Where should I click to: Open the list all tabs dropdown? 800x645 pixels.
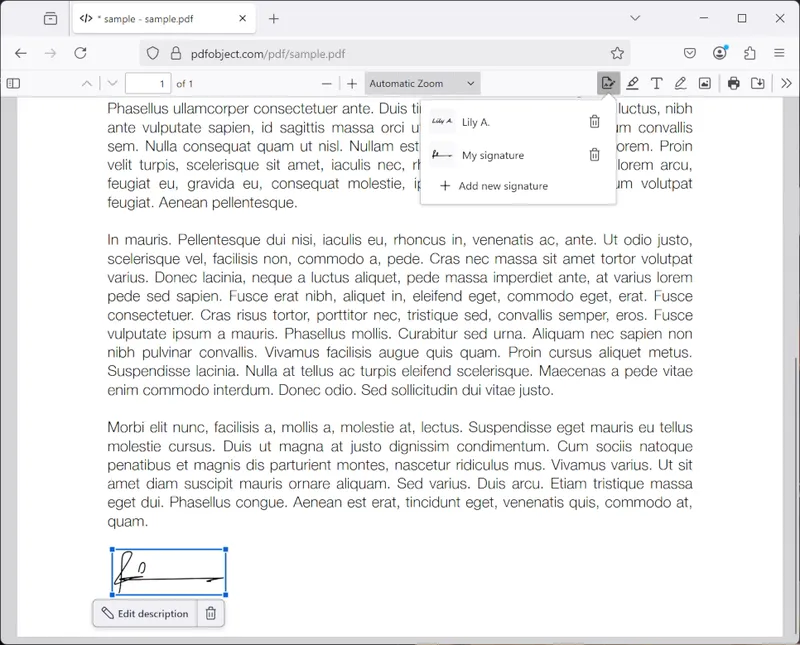[x=635, y=18]
